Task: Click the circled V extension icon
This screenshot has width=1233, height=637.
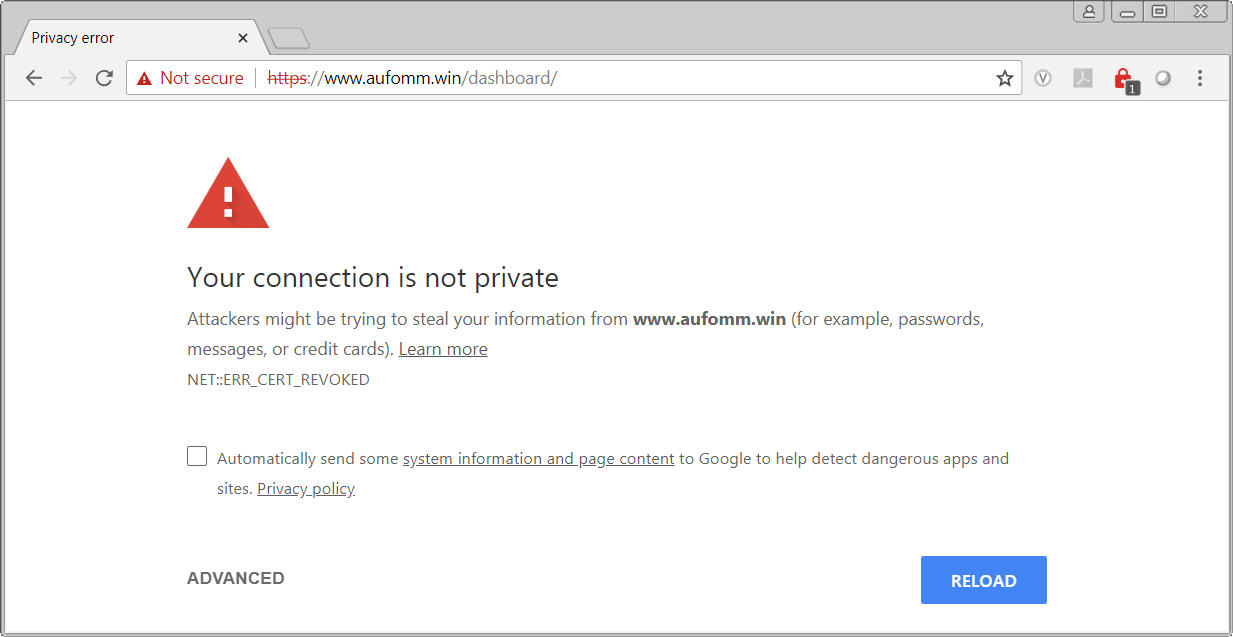Action: [1043, 78]
